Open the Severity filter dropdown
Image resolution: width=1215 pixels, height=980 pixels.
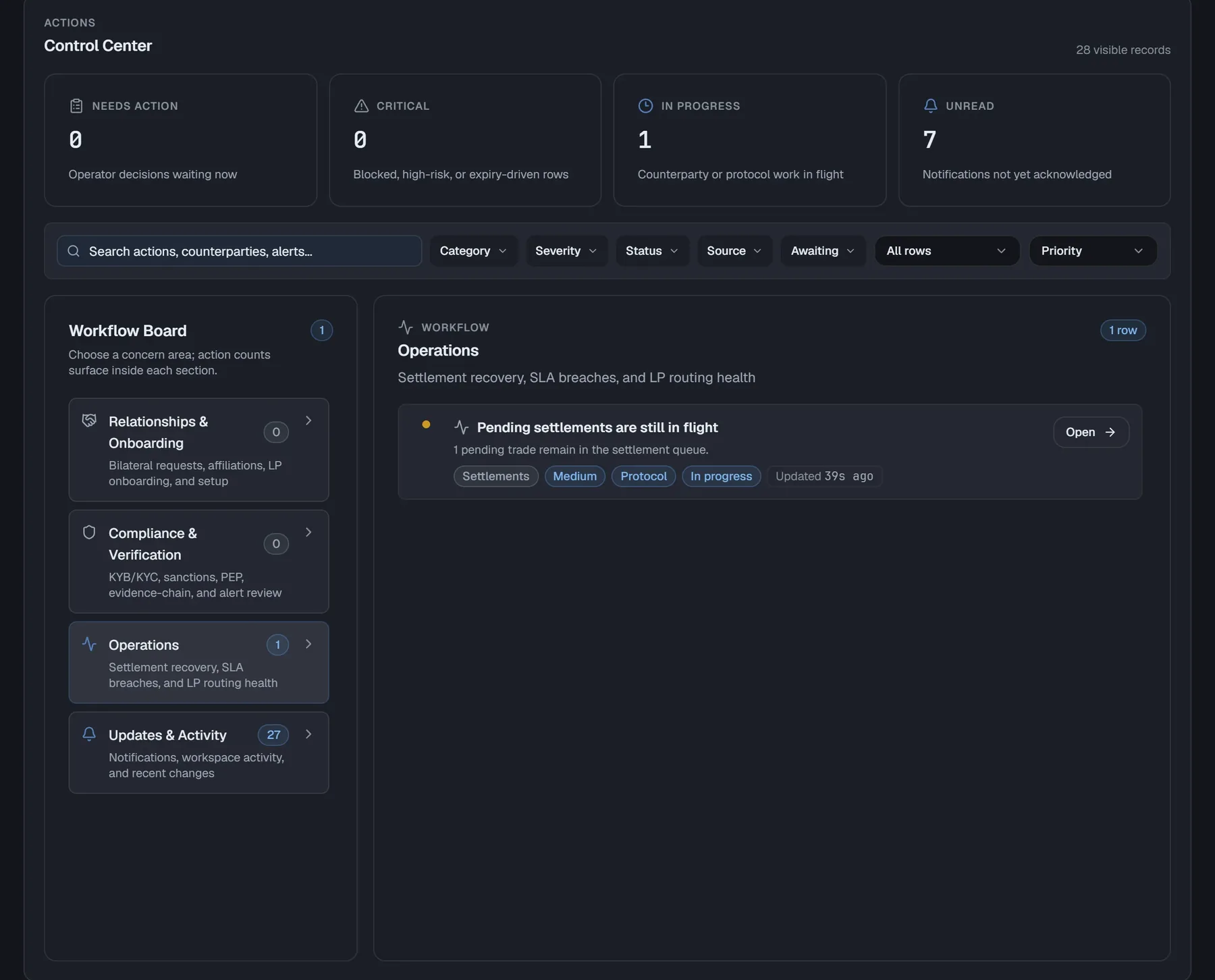(566, 251)
